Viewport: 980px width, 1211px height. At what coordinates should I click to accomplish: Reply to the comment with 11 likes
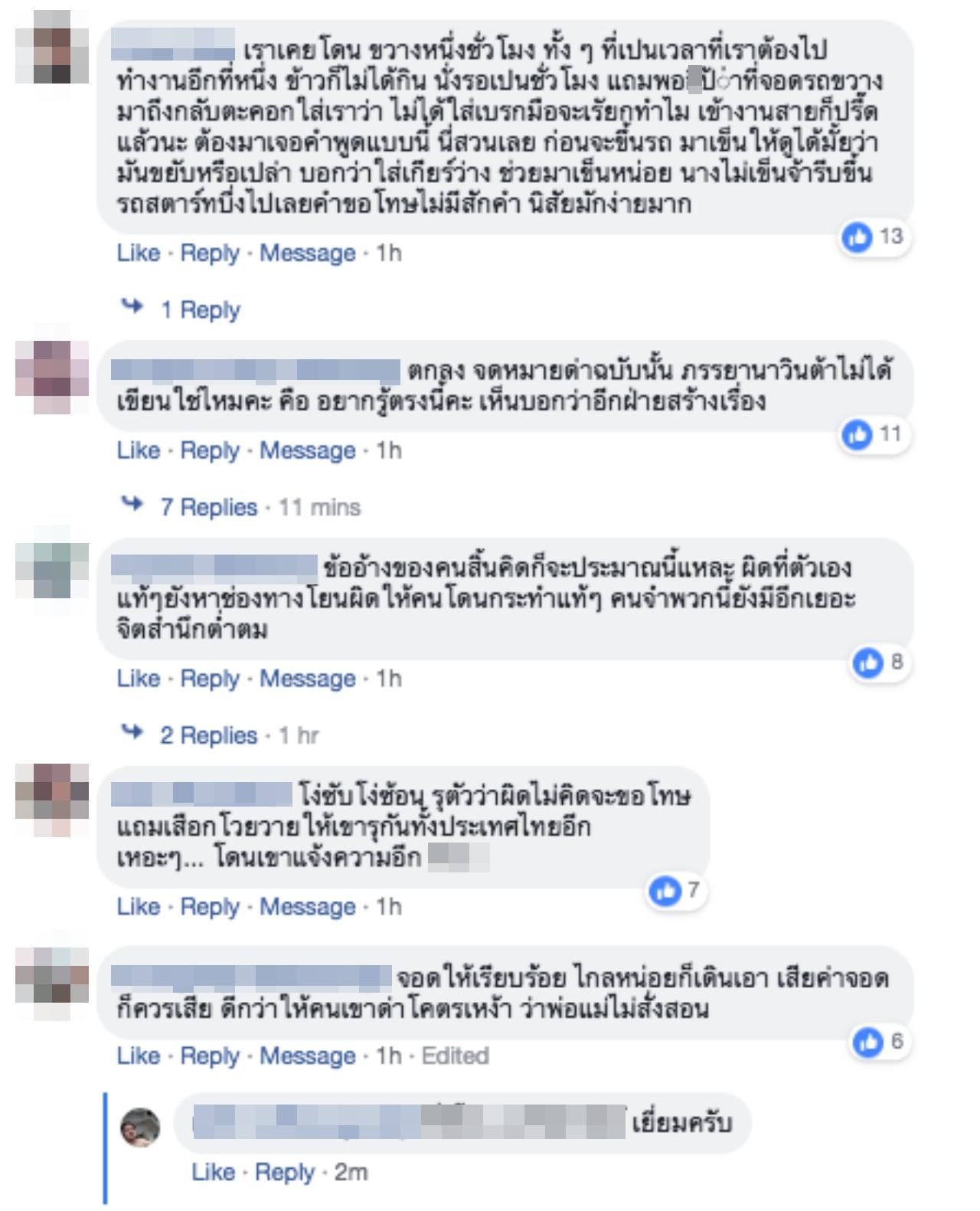(x=210, y=450)
